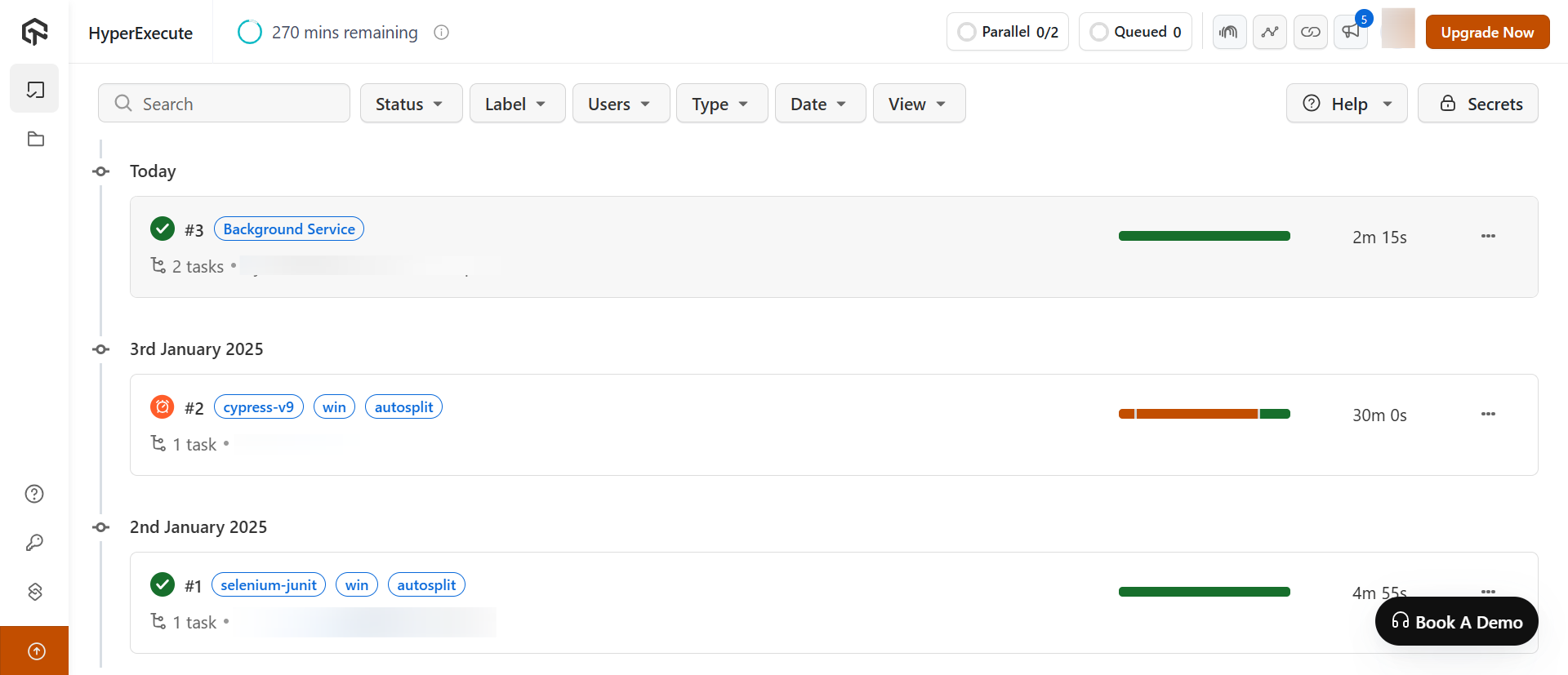Click the link icon in header
The image size is (1568, 675).
[x=1311, y=33]
